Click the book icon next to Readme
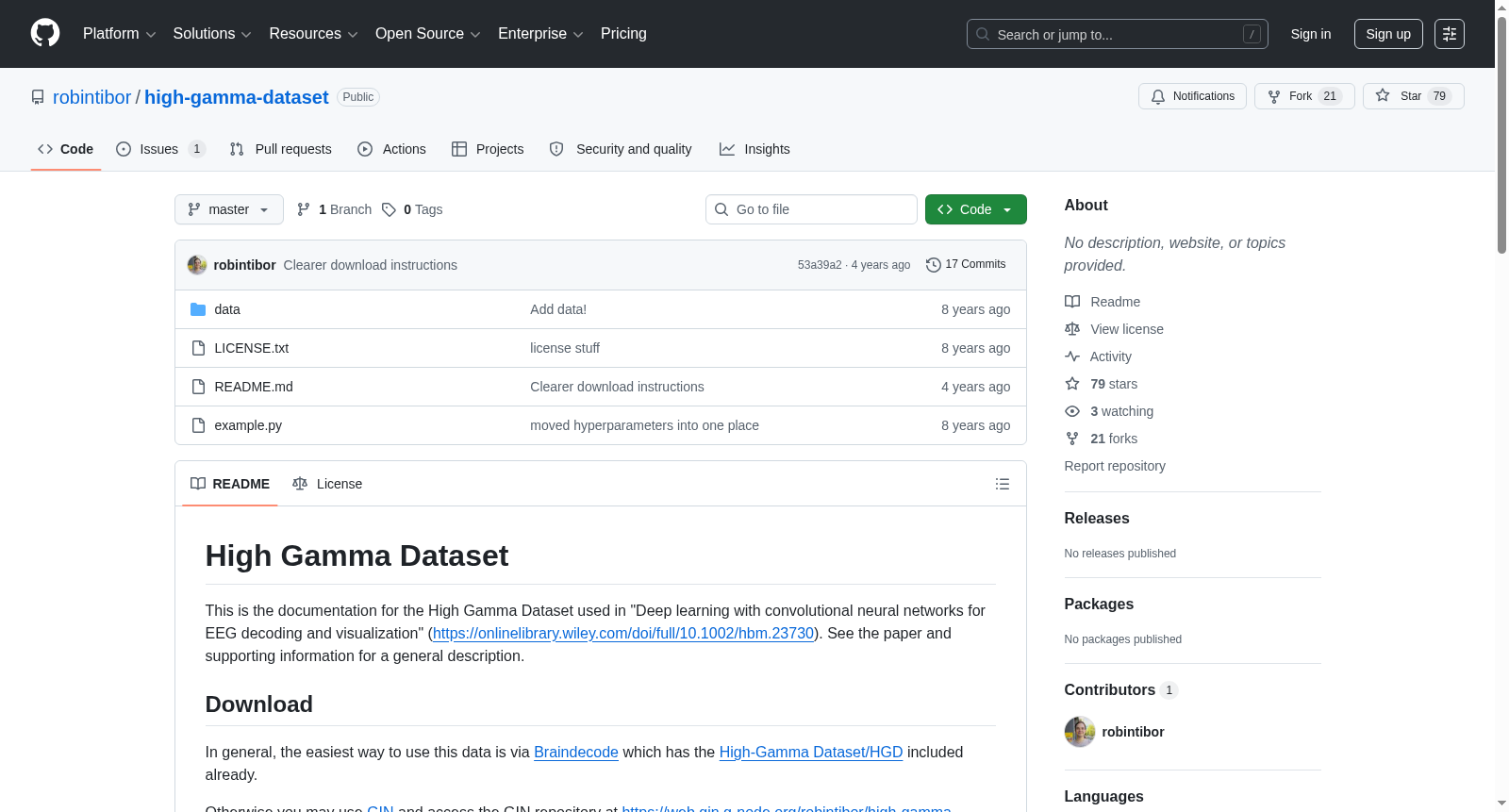This screenshot has height=812, width=1509. pyautogui.click(x=1072, y=302)
